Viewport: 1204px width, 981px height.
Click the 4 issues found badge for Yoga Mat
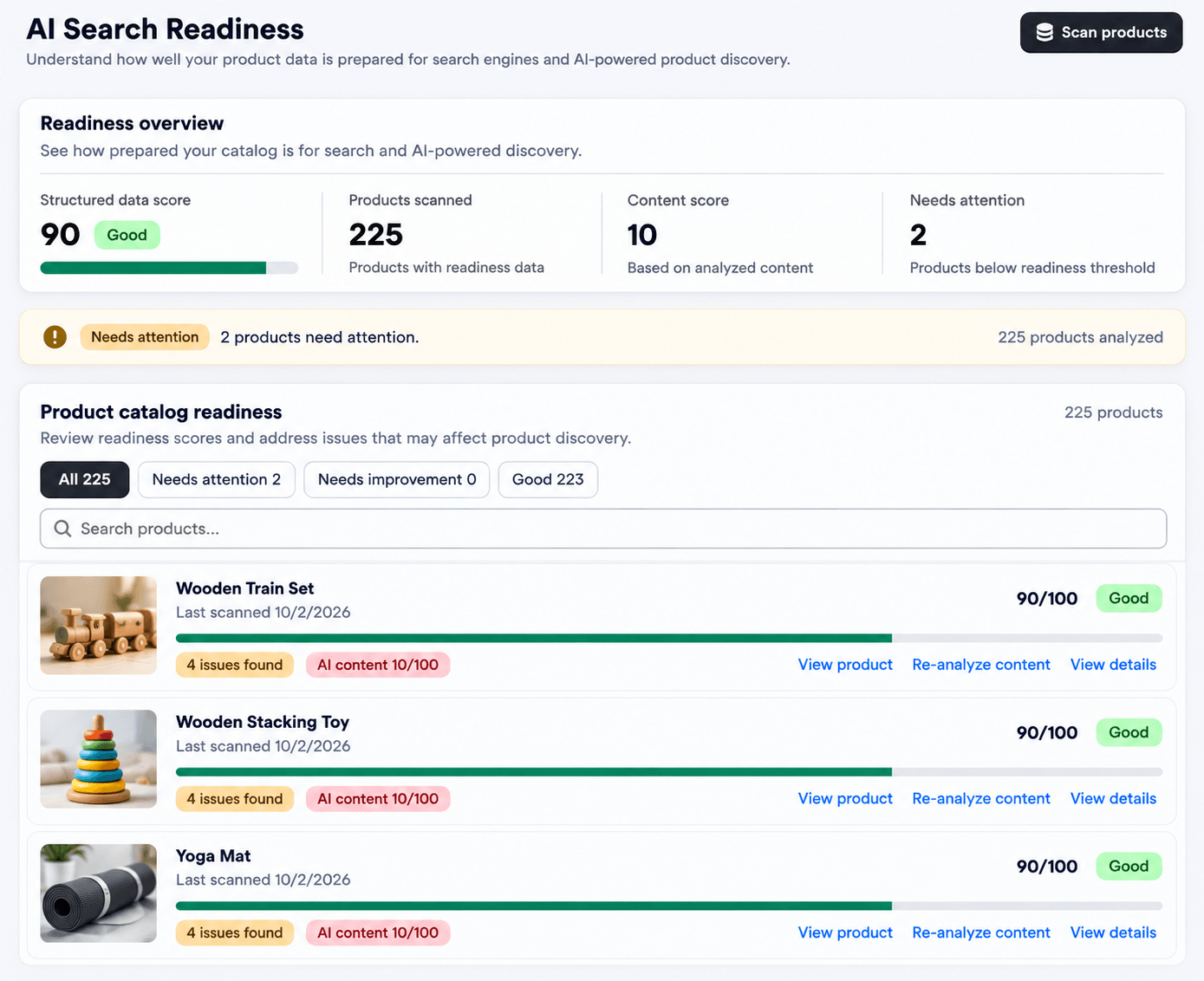(x=235, y=932)
